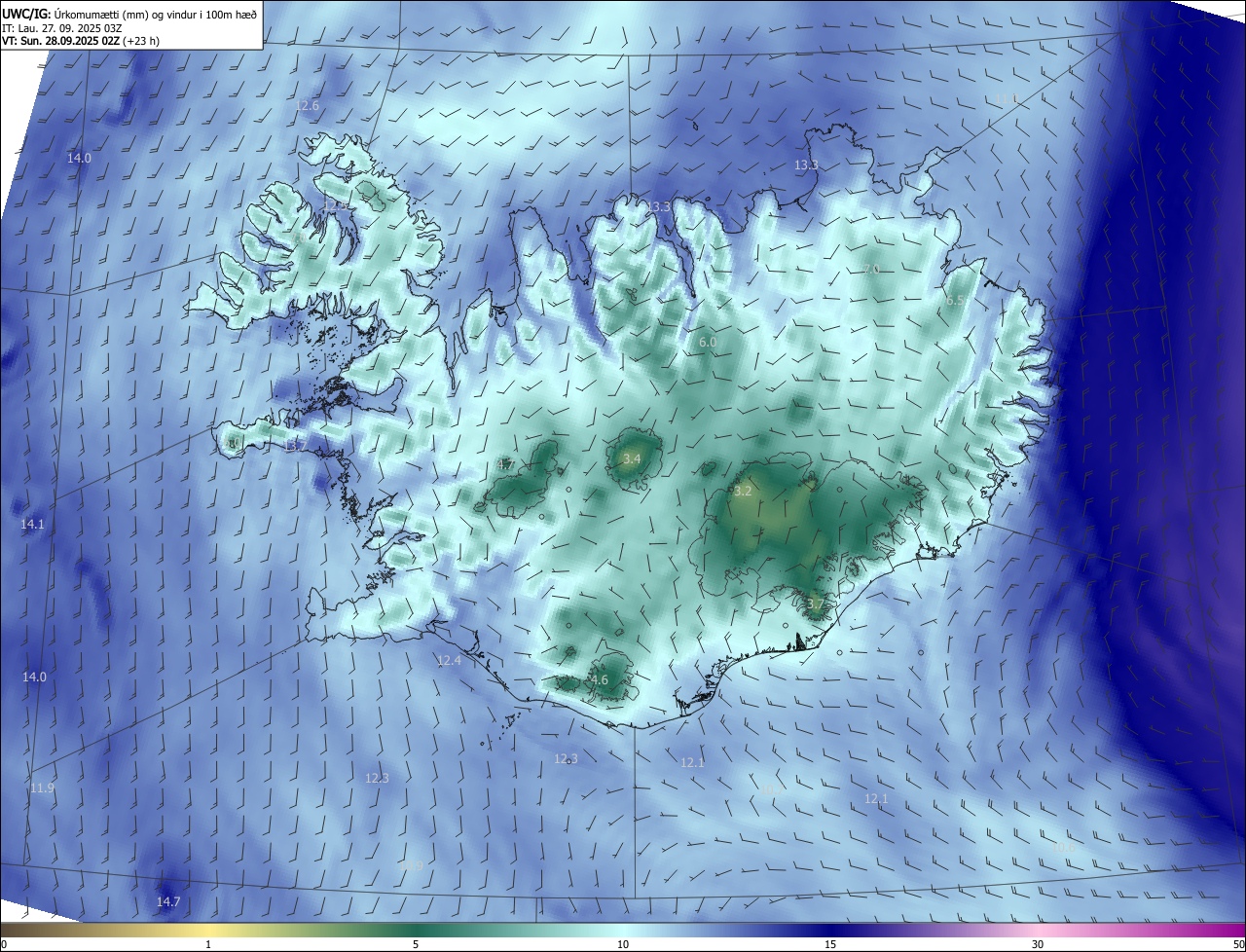1246x952 pixels.
Task: Click the 30 tick on the color scale
Action: [1038, 944]
